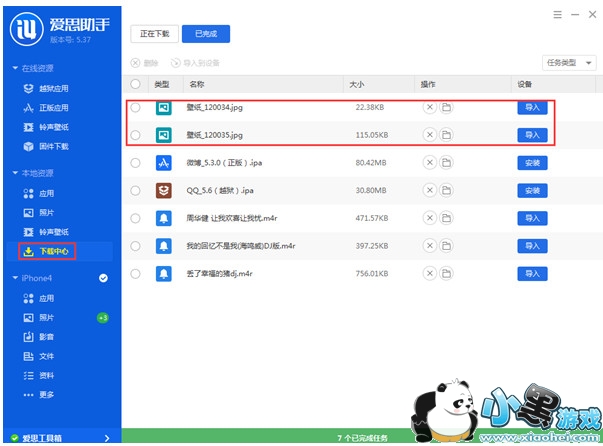Viewport: 603px width, 446px height.
Task: Install QQ_5.6 with 安装 button
Action: pyautogui.click(x=532, y=190)
